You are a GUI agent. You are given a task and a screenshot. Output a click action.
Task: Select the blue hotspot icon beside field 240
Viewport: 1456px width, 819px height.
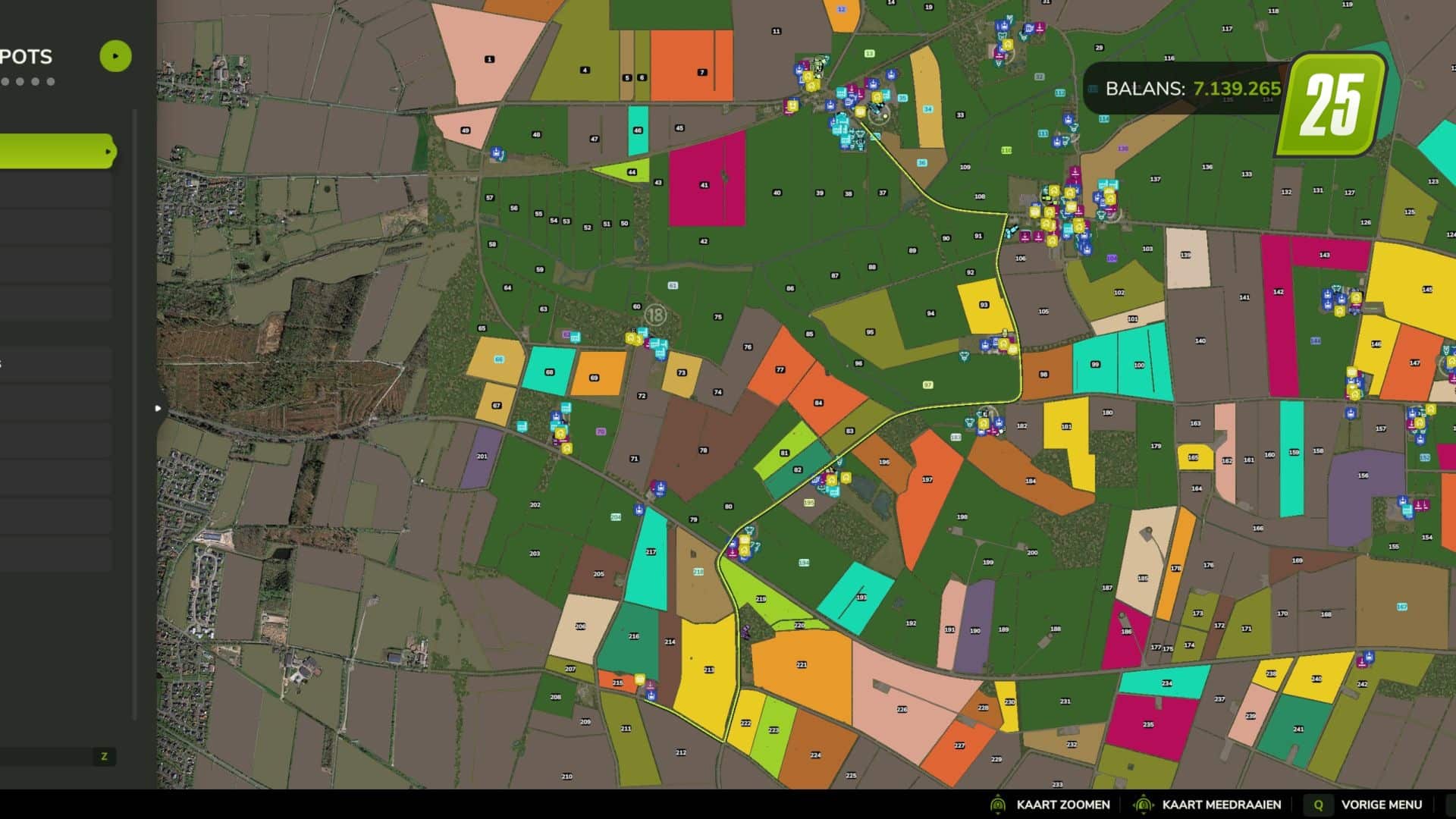click(1368, 657)
